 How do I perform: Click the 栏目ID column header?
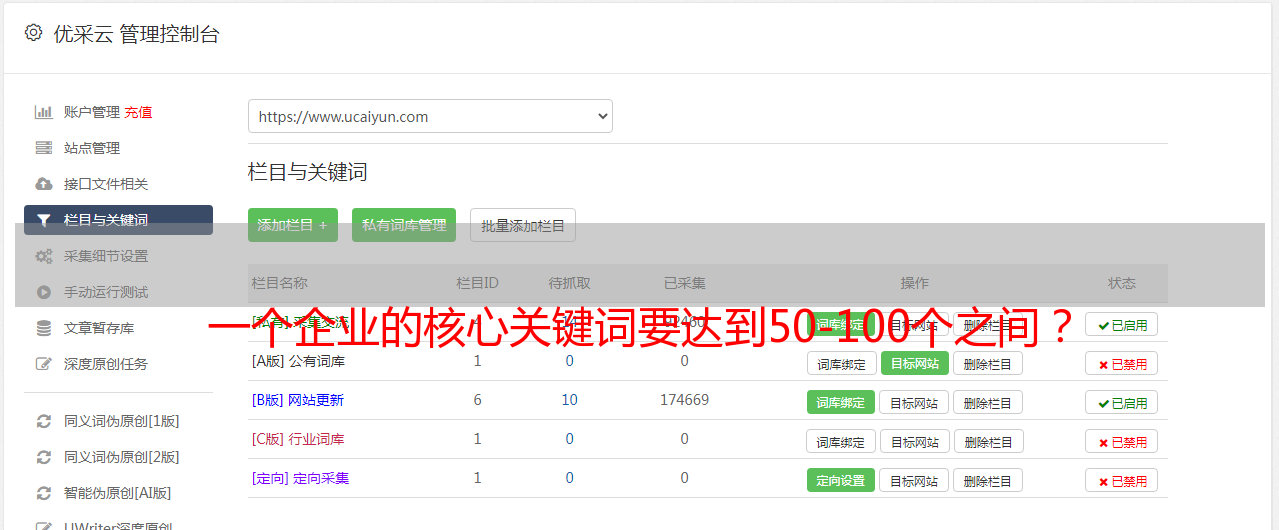pos(478,283)
